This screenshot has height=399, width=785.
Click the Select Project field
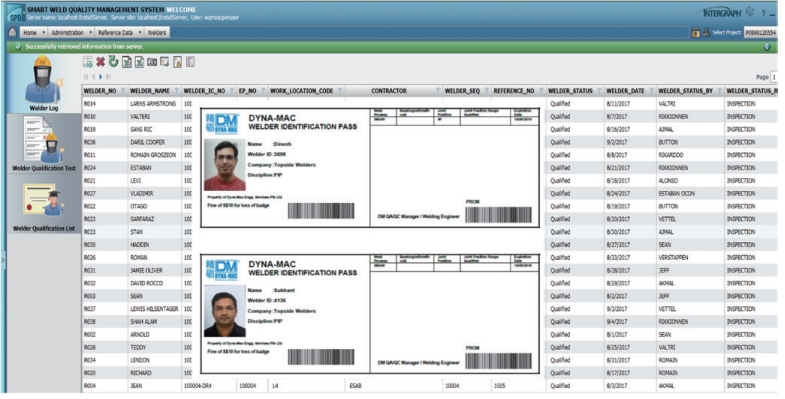click(x=760, y=33)
